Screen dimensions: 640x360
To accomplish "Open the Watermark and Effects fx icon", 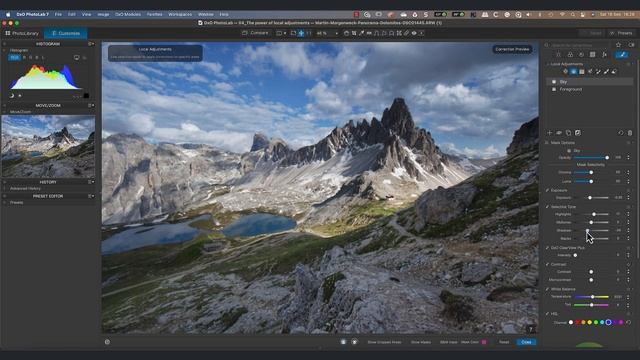I will point(604,54).
